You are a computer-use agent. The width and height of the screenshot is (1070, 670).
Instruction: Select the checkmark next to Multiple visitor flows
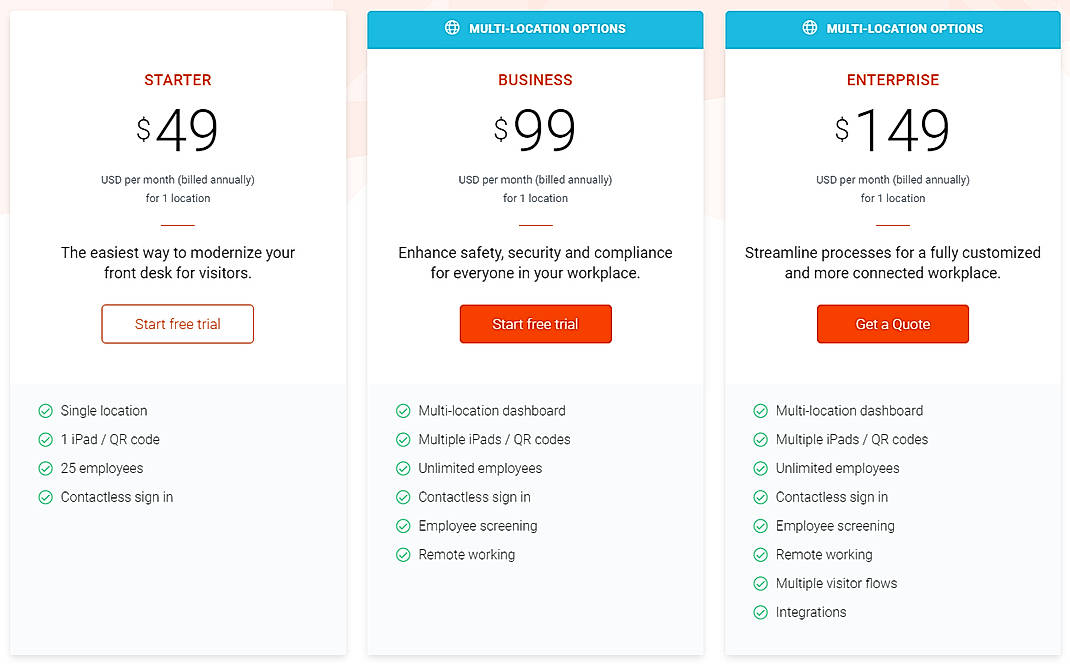(x=761, y=583)
